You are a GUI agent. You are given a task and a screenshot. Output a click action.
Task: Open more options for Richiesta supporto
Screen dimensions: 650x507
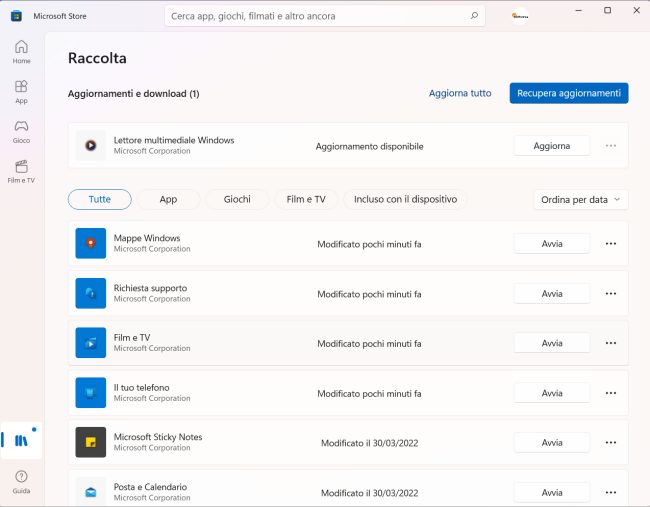pyautogui.click(x=611, y=294)
